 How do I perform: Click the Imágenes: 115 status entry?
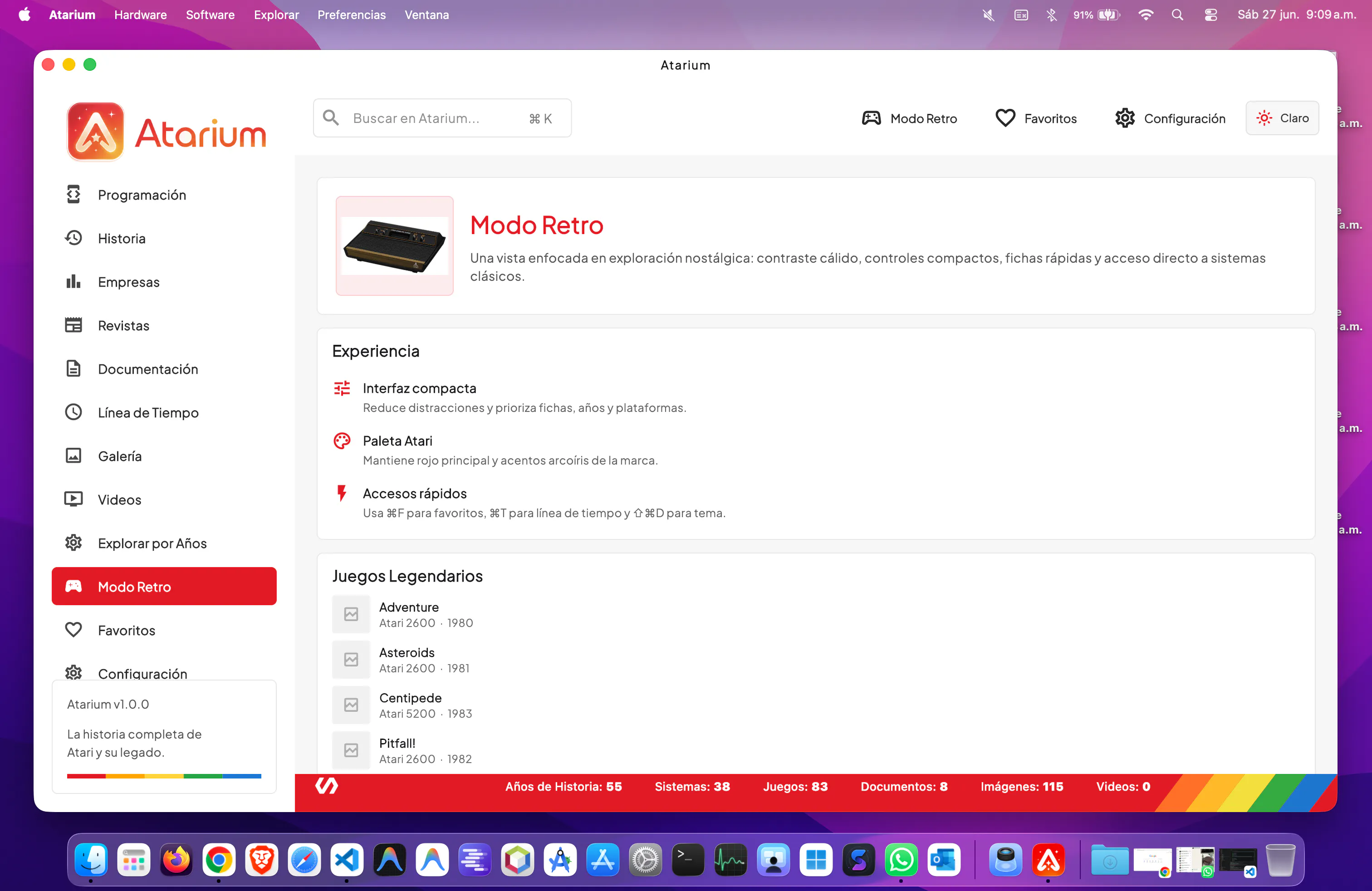click(1021, 786)
